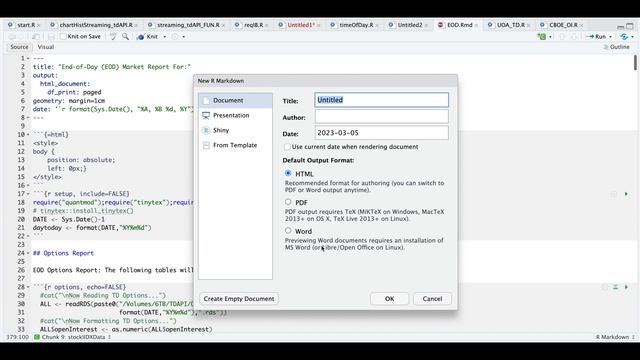Select the Presentation type in the dialog list
640x360 pixels.
coord(236,116)
